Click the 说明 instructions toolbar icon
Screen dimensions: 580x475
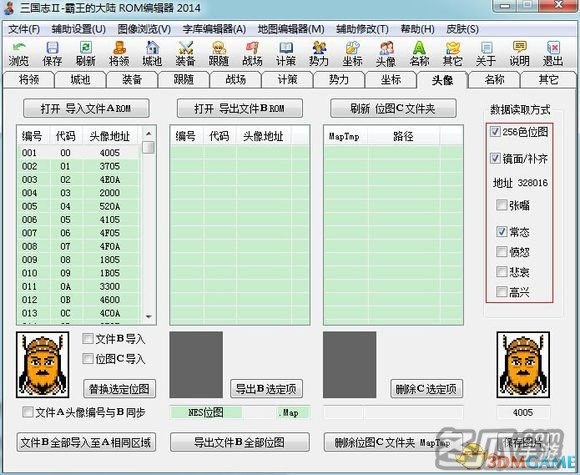(519, 54)
